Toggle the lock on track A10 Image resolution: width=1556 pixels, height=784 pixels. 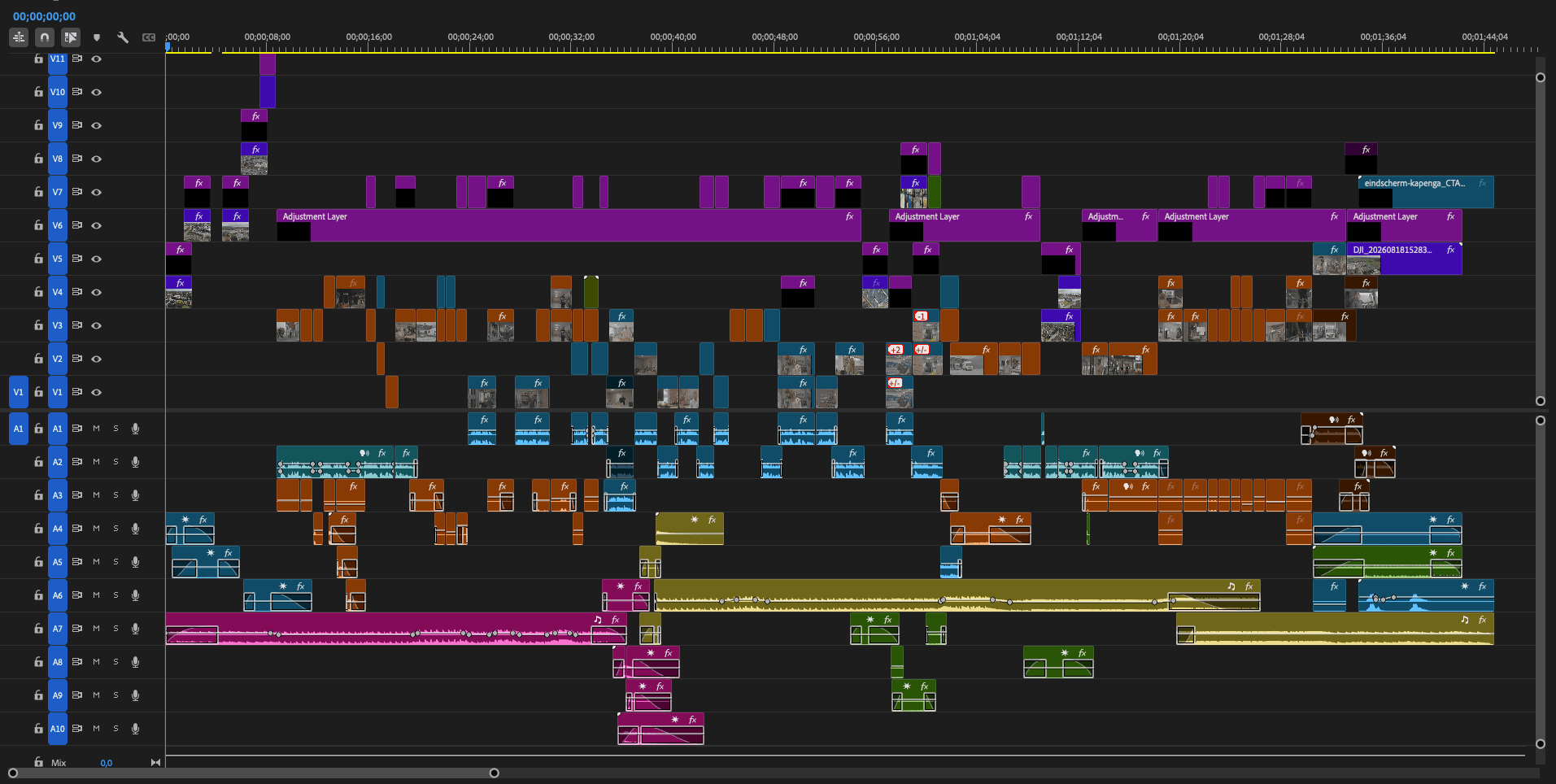[38, 729]
